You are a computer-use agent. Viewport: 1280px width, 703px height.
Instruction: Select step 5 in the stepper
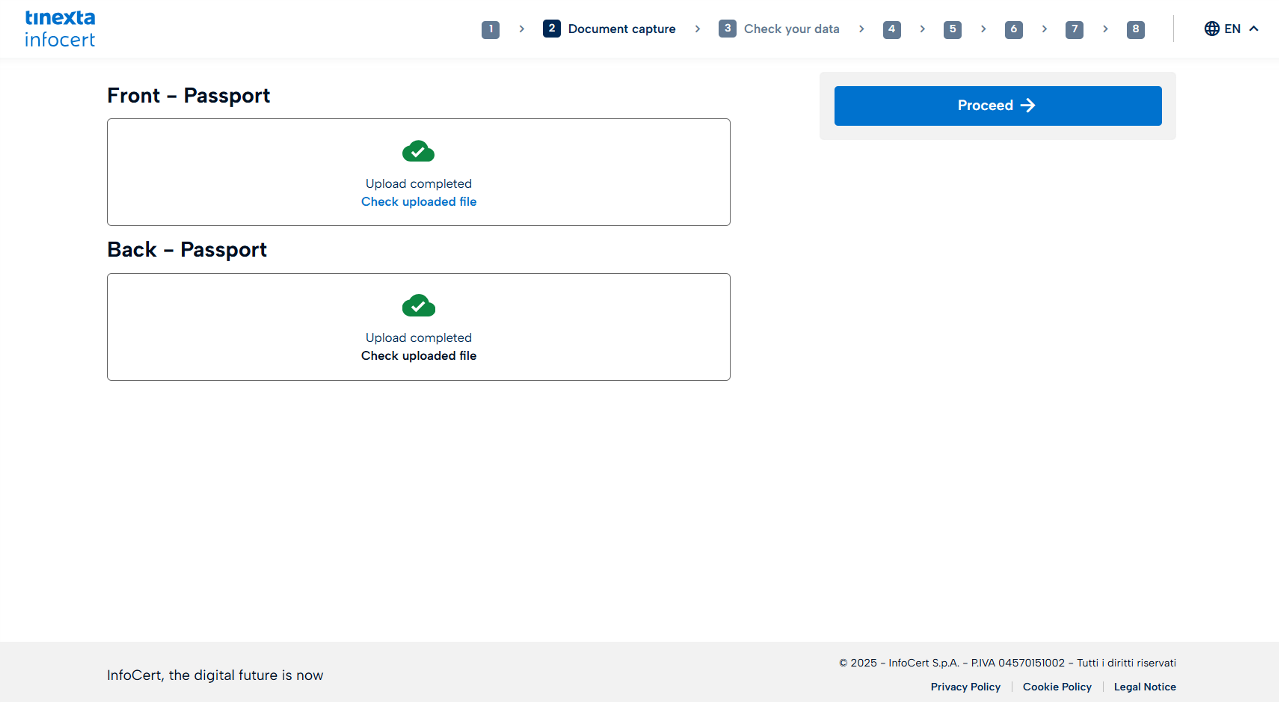(x=953, y=29)
